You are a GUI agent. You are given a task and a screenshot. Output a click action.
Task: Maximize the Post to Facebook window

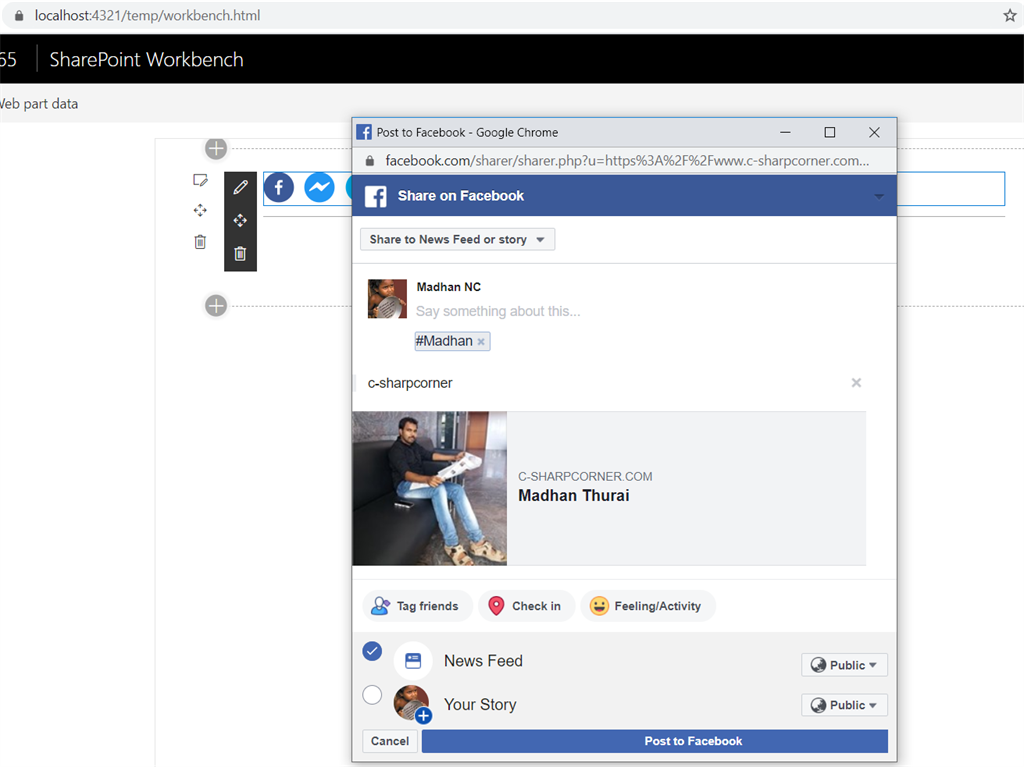(829, 133)
